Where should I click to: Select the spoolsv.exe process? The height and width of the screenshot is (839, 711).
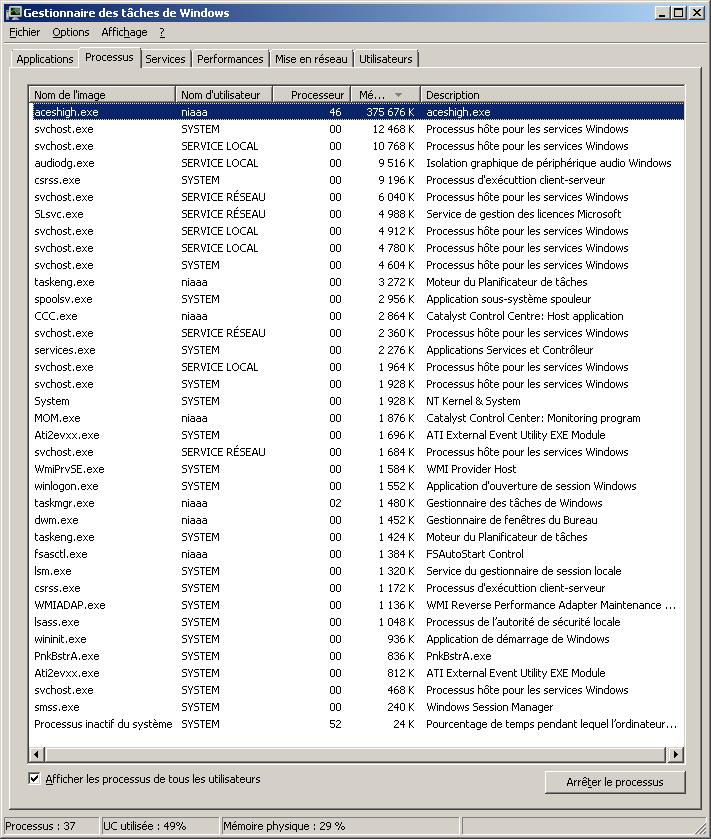[x=356, y=299]
